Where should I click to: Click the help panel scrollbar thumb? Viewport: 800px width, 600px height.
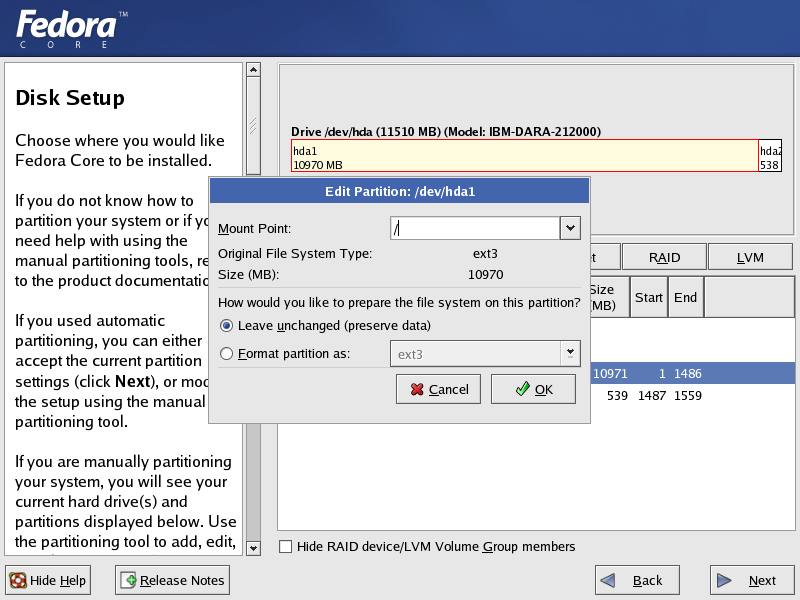pos(254,126)
